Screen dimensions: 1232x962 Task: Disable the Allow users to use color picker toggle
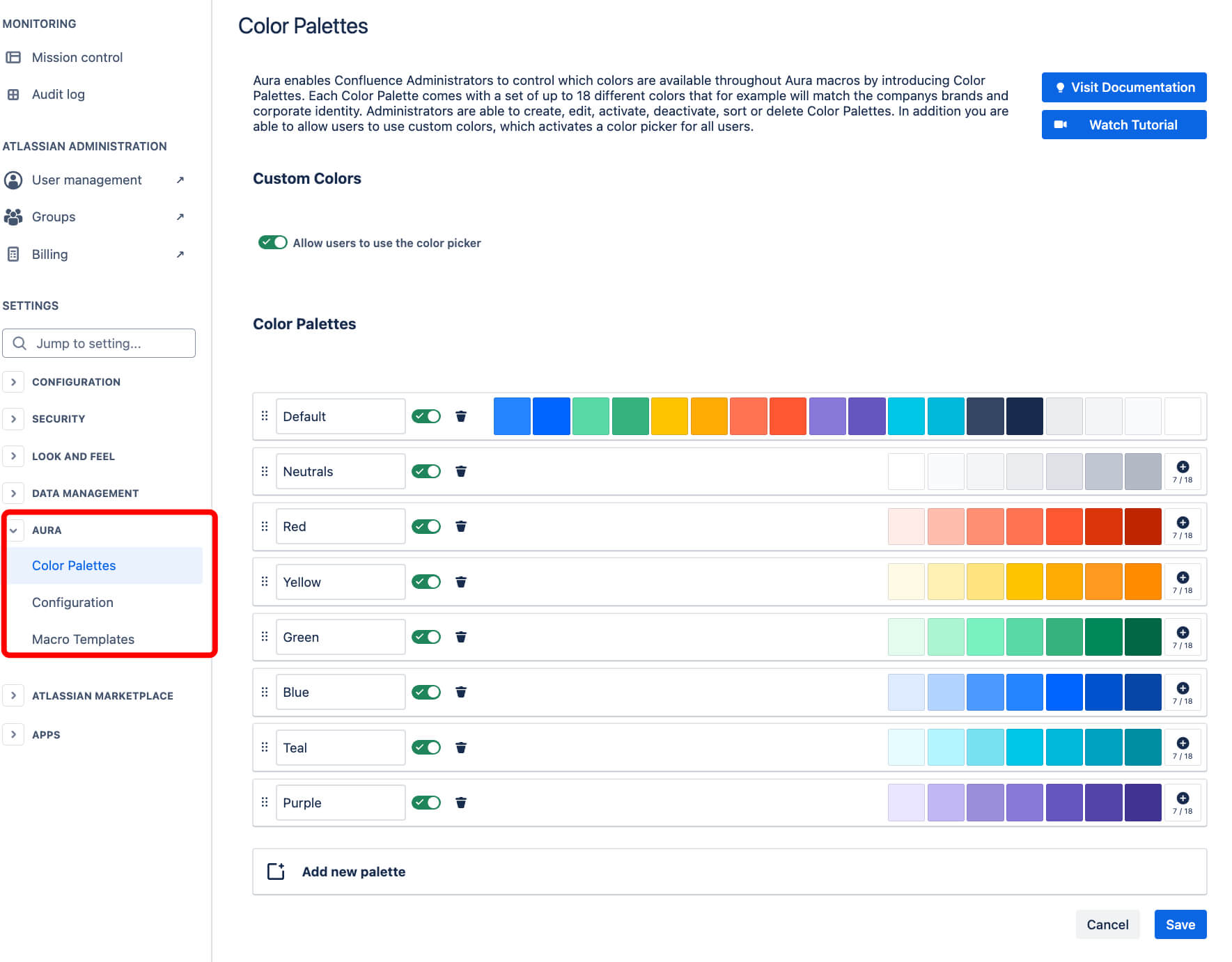(x=272, y=242)
